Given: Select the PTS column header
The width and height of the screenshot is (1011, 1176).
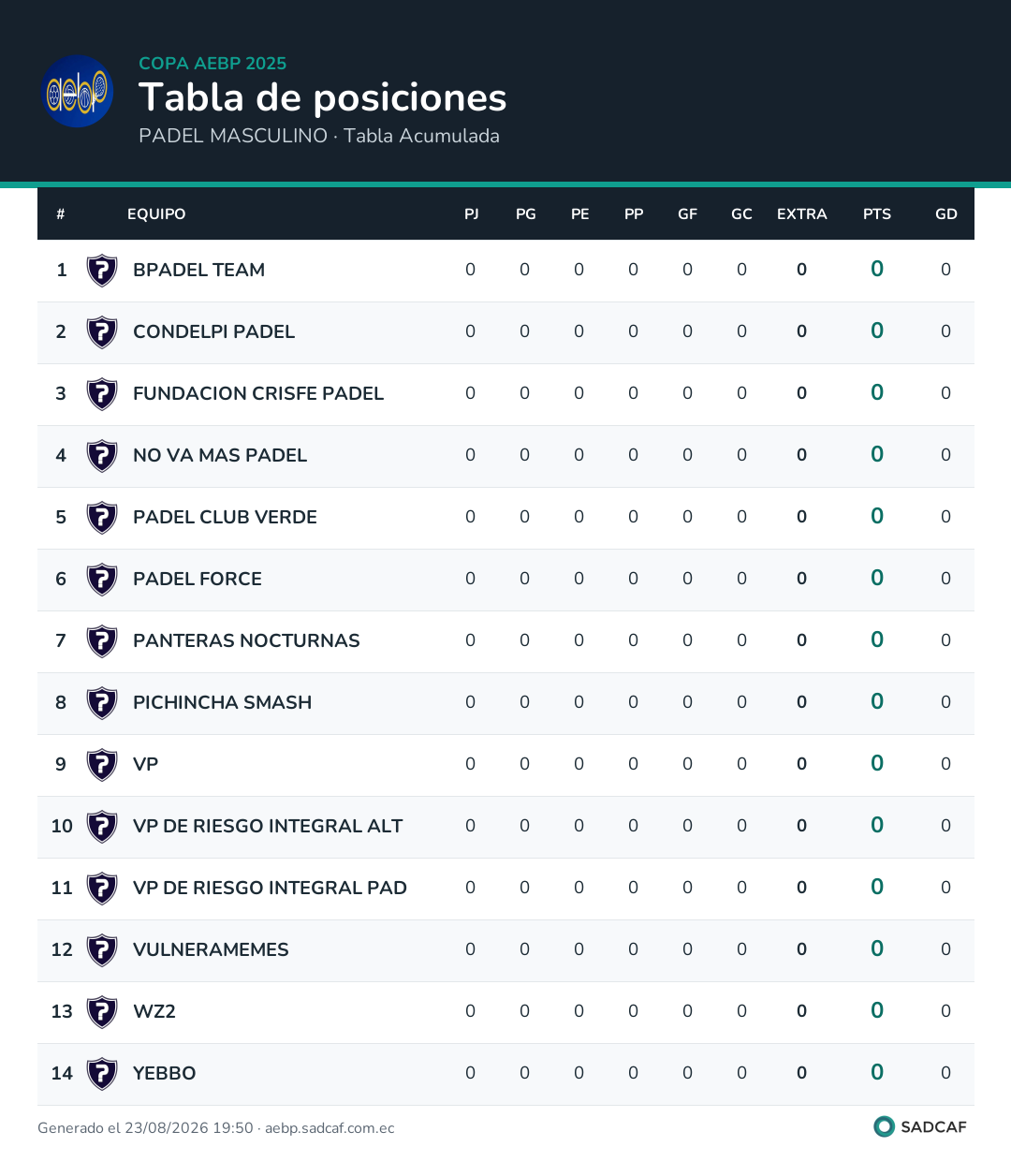Looking at the screenshot, I should coord(877,214).
